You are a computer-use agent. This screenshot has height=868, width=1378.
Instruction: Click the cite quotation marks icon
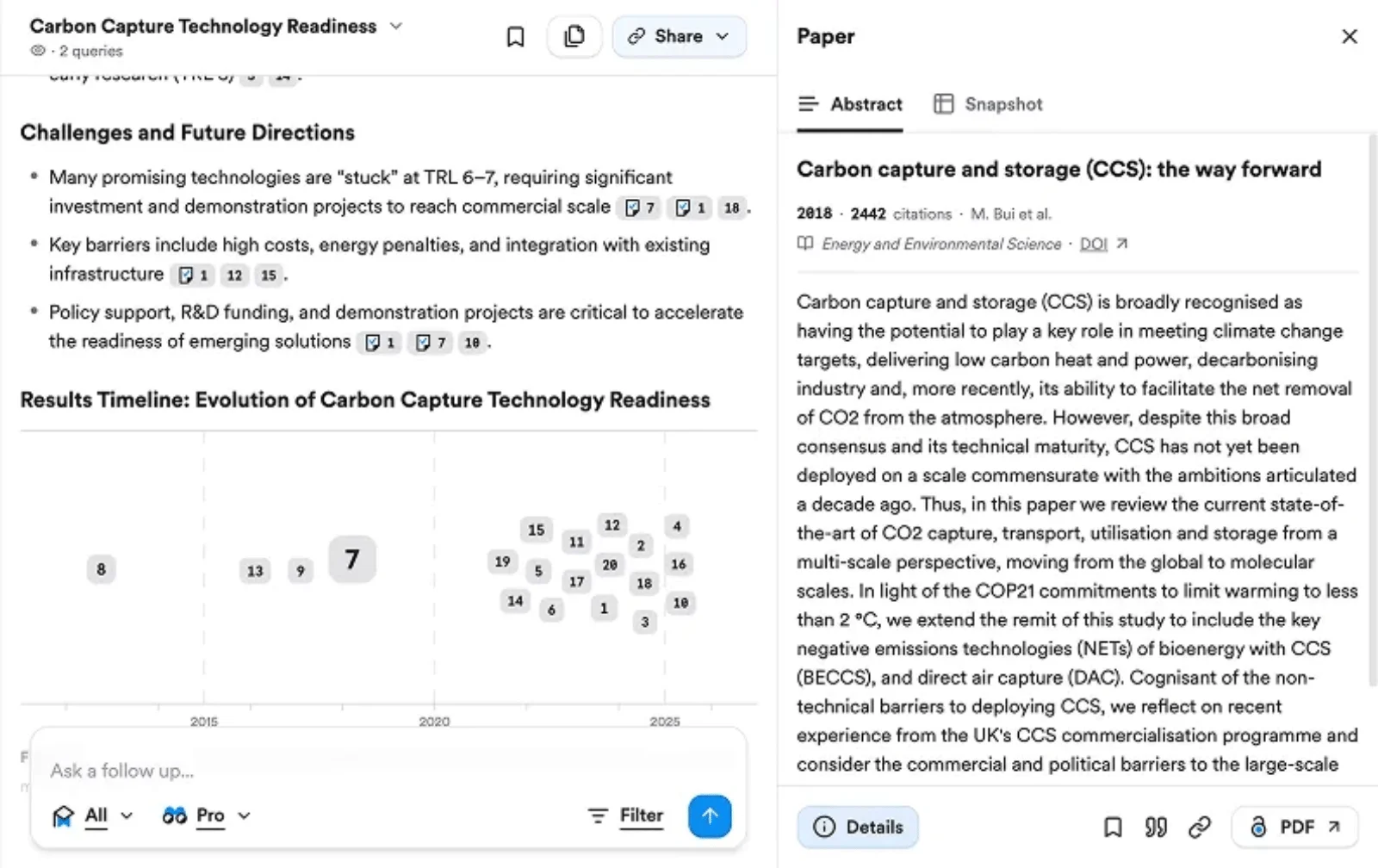point(1156,828)
